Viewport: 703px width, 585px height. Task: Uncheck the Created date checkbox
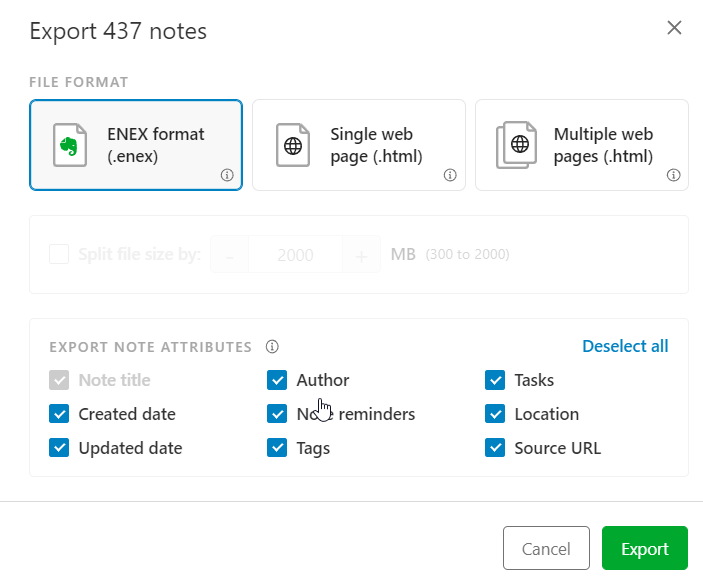(x=59, y=414)
